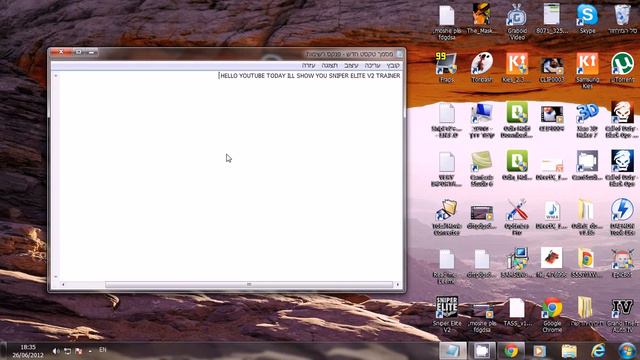Maximize the Notepad window

[78, 52]
